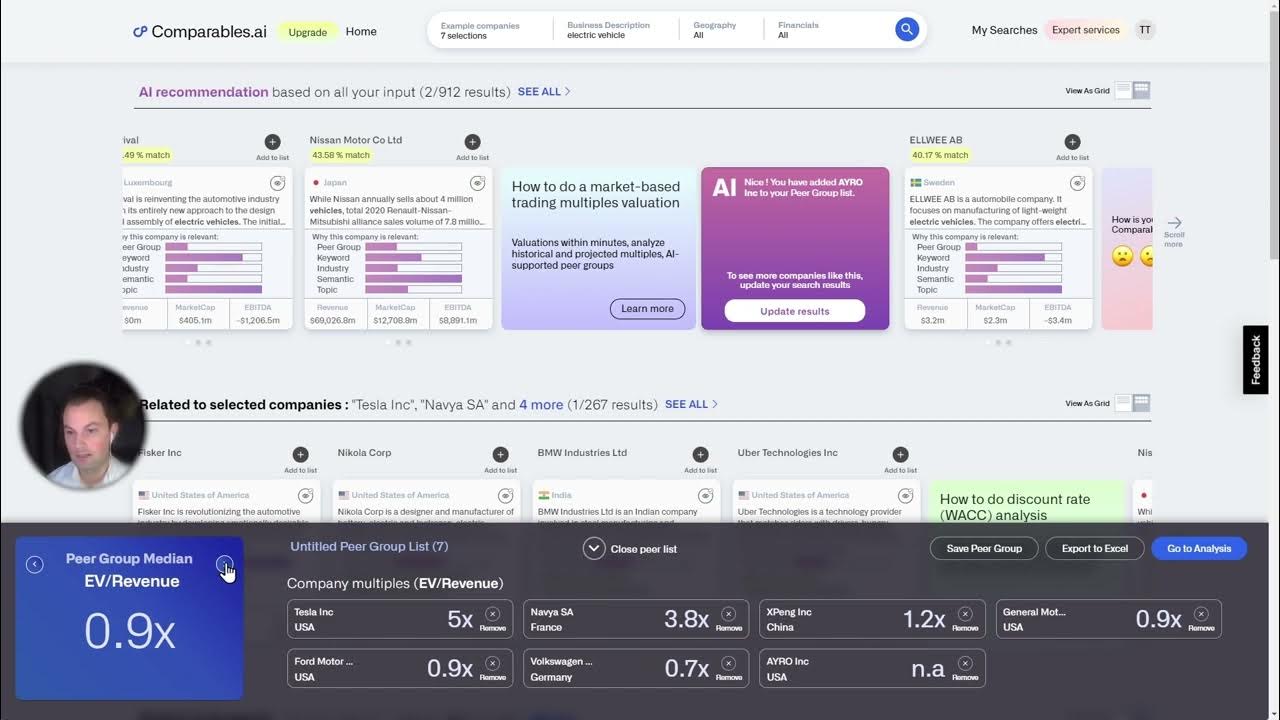Click Export to Excel button
This screenshot has height=720, width=1280.
pyautogui.click(x=1094, y=548)
